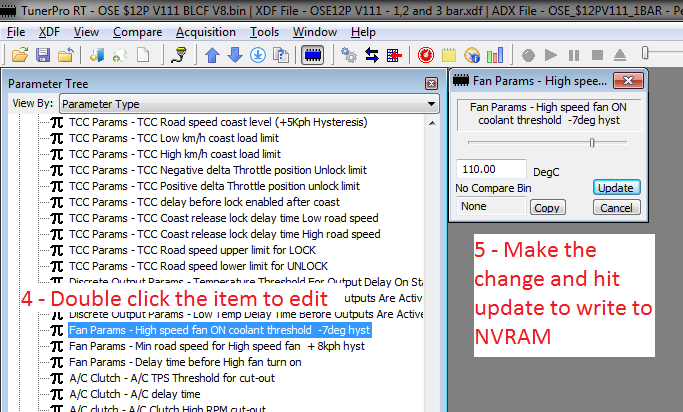683x412 pixels.
Task: Click the pause button in toolbar
Action: (x=574, y=55)
